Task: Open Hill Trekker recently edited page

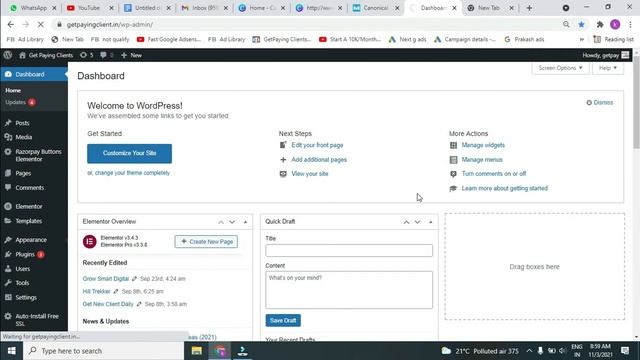Action: (x=96, y=291)
